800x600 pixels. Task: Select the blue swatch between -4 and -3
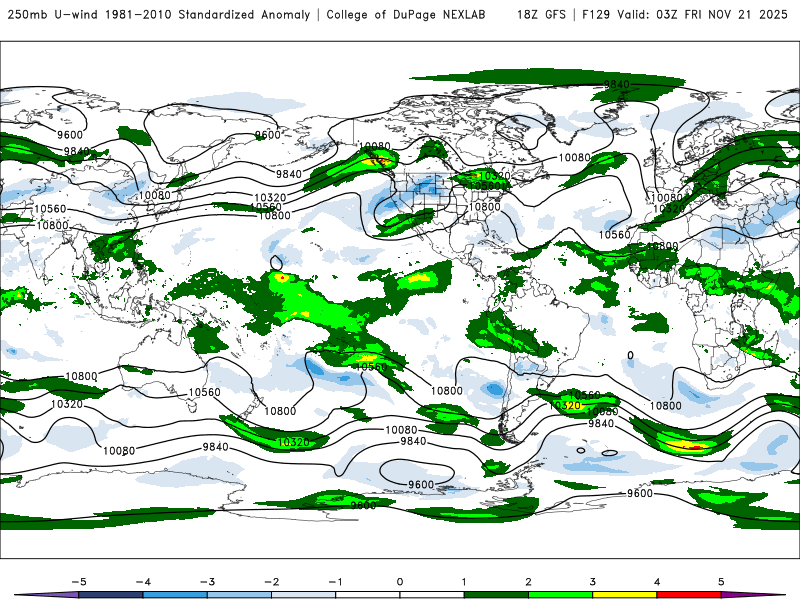(175, 595)
